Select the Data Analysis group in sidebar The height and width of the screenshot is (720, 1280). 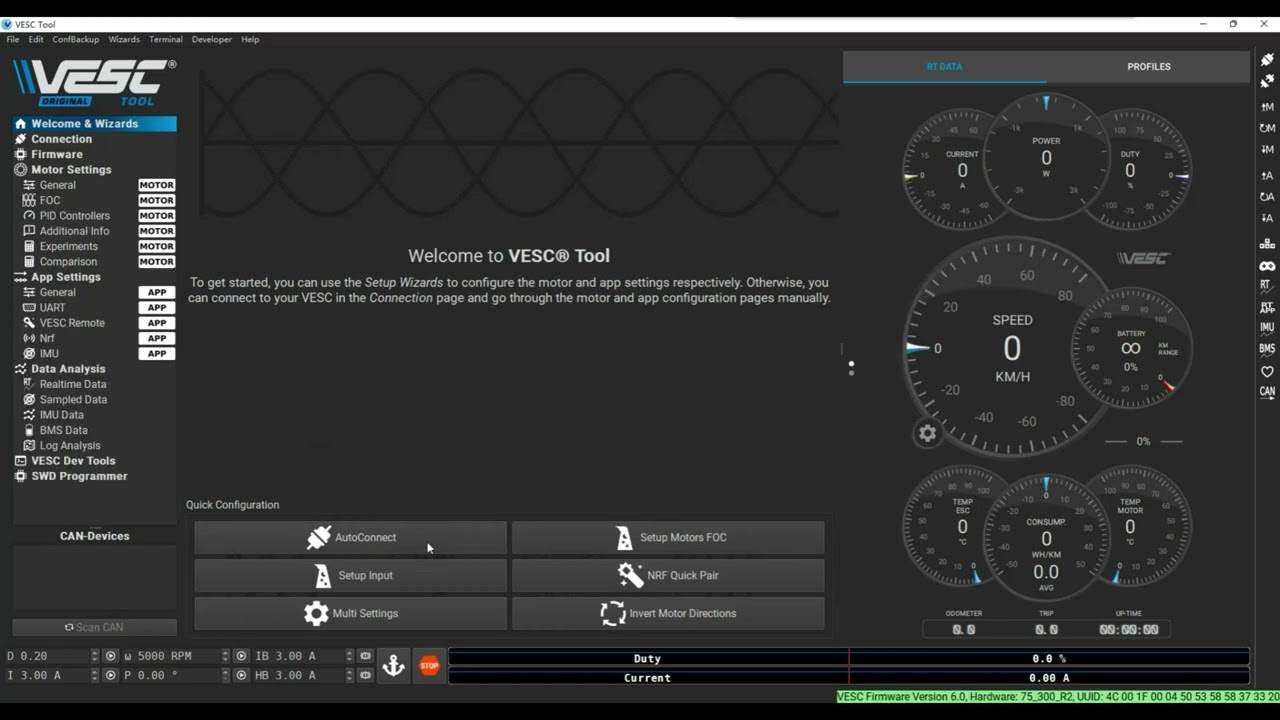click(94, 369)
